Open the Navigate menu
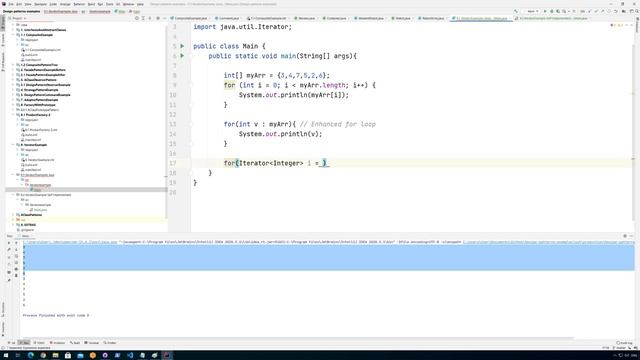Image resolution: width=640 pixels, height=360 pixels. pyautogui.click(x=40, y=4)
